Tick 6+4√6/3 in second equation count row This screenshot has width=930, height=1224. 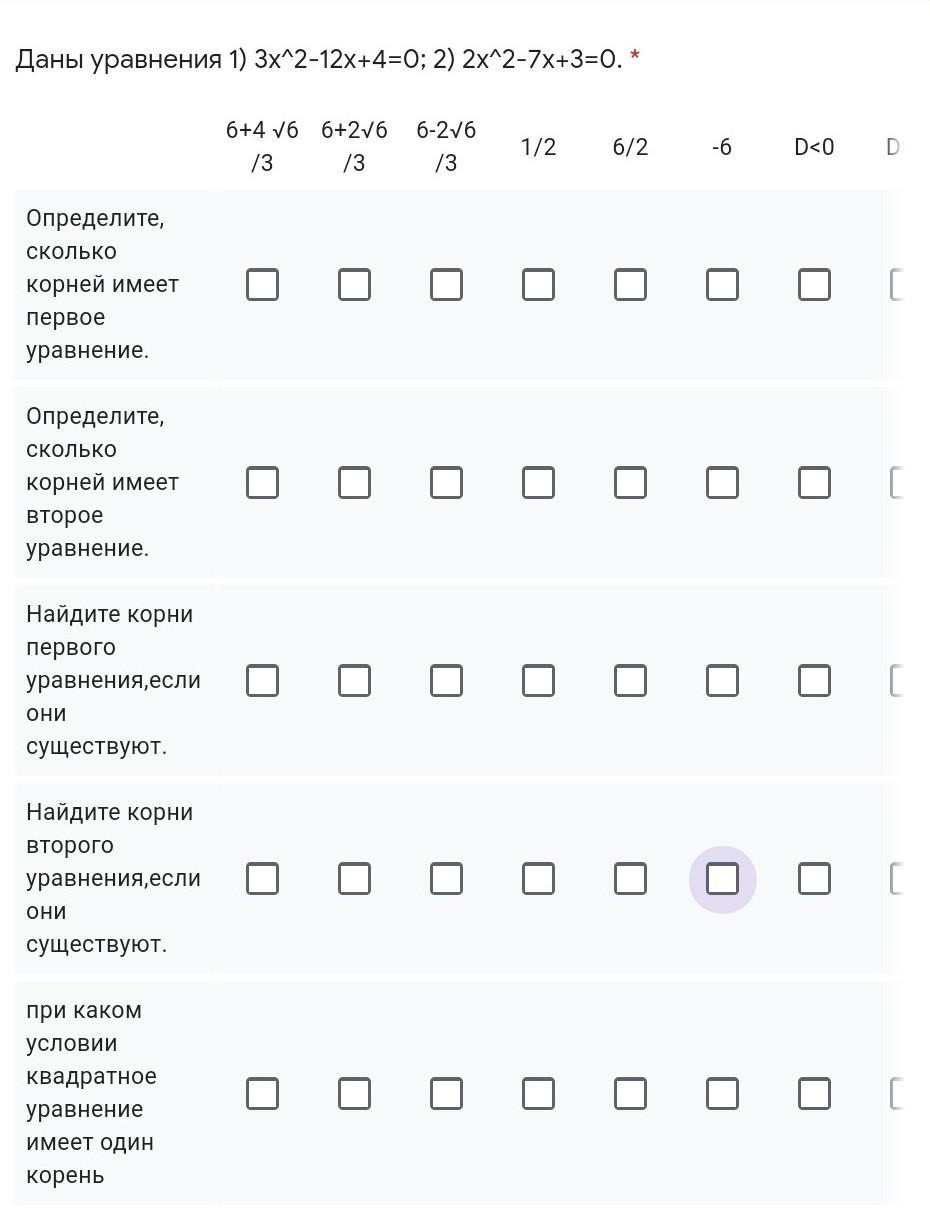(262, 483)
